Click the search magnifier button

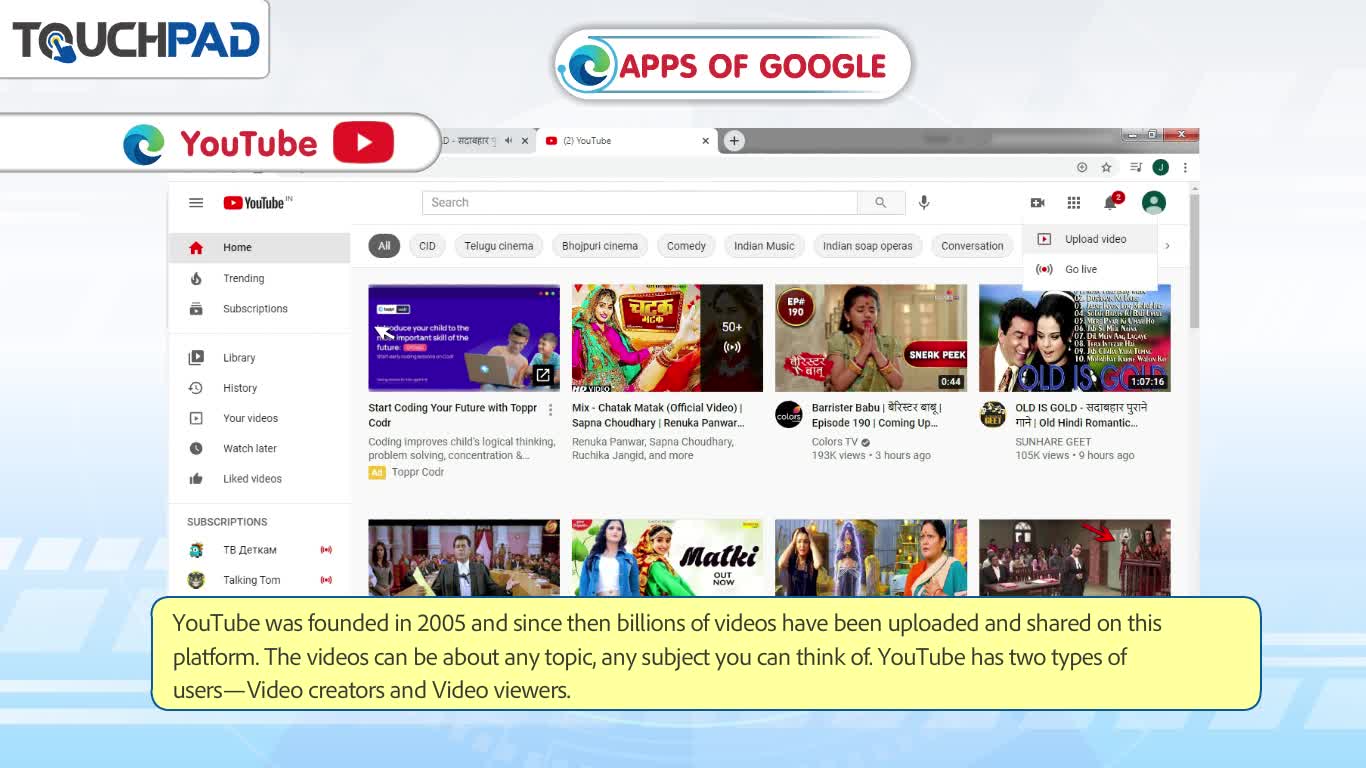881,203
